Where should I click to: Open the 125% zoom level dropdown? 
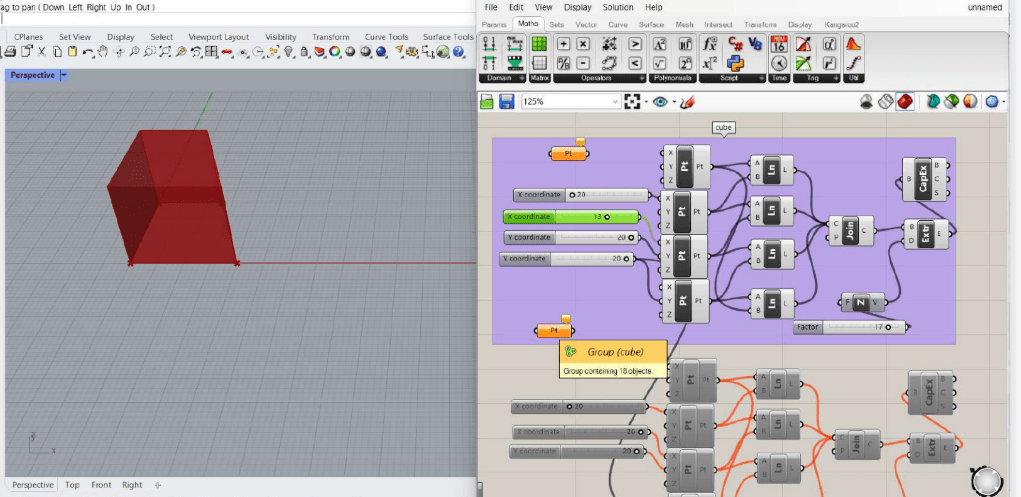pos(614,102)
